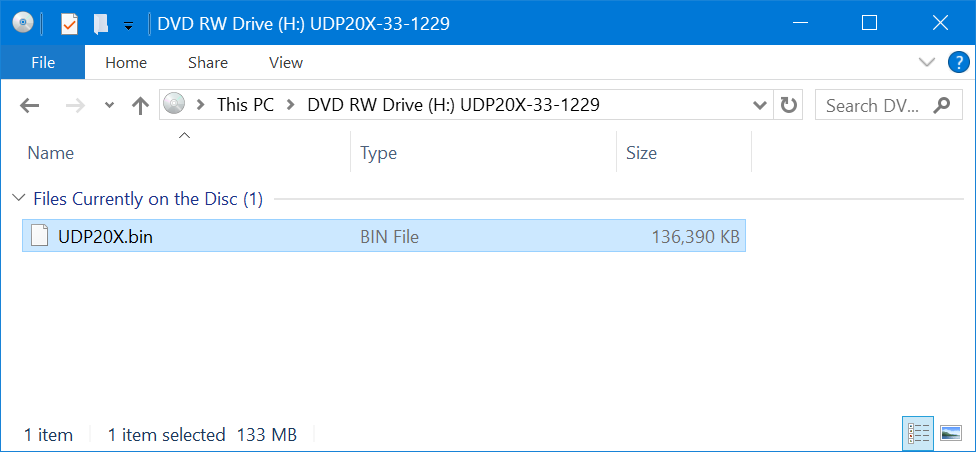Expand the ribbon with the chevron

(927, 62)
